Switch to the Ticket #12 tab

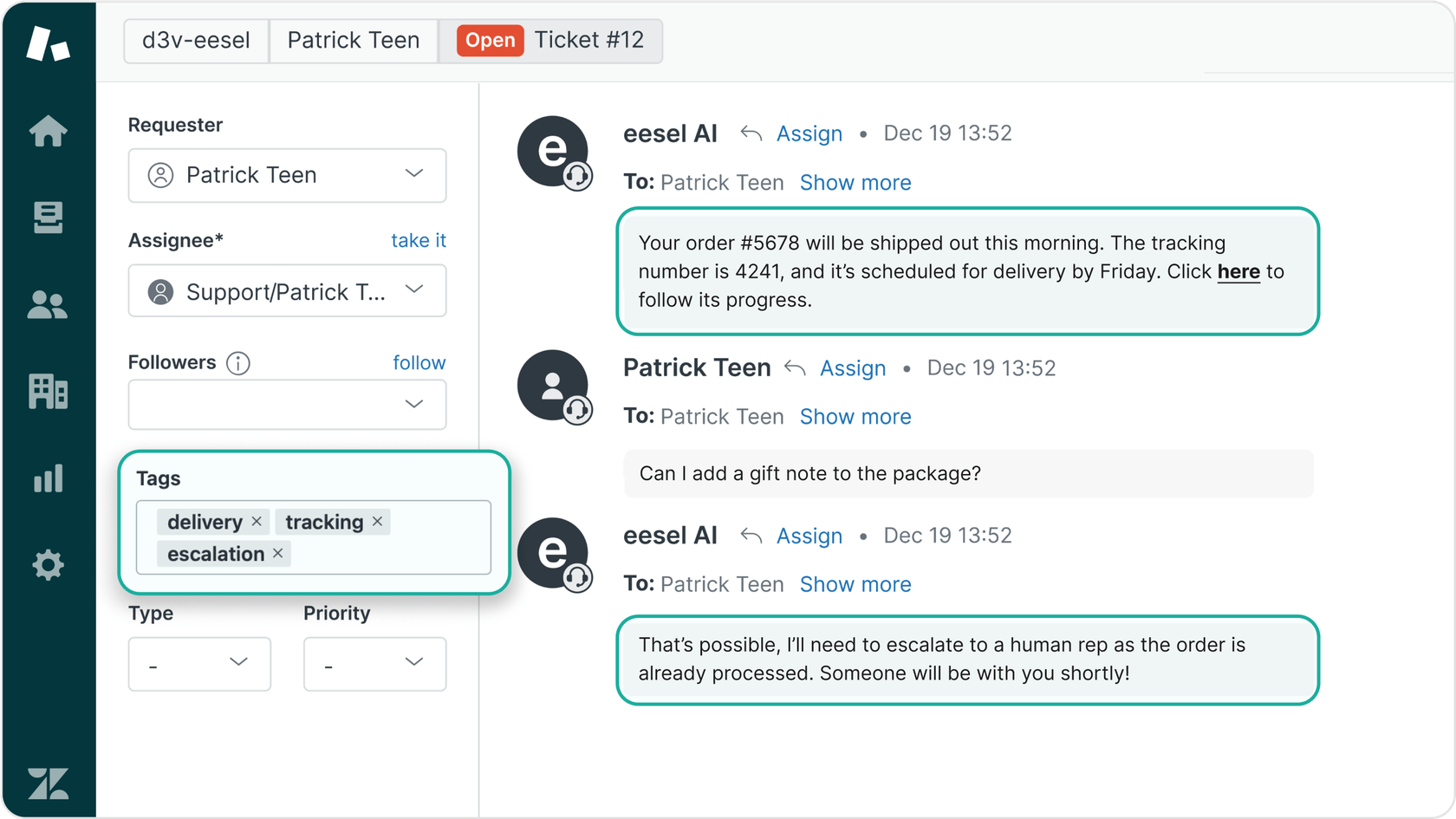pos(589,40)
